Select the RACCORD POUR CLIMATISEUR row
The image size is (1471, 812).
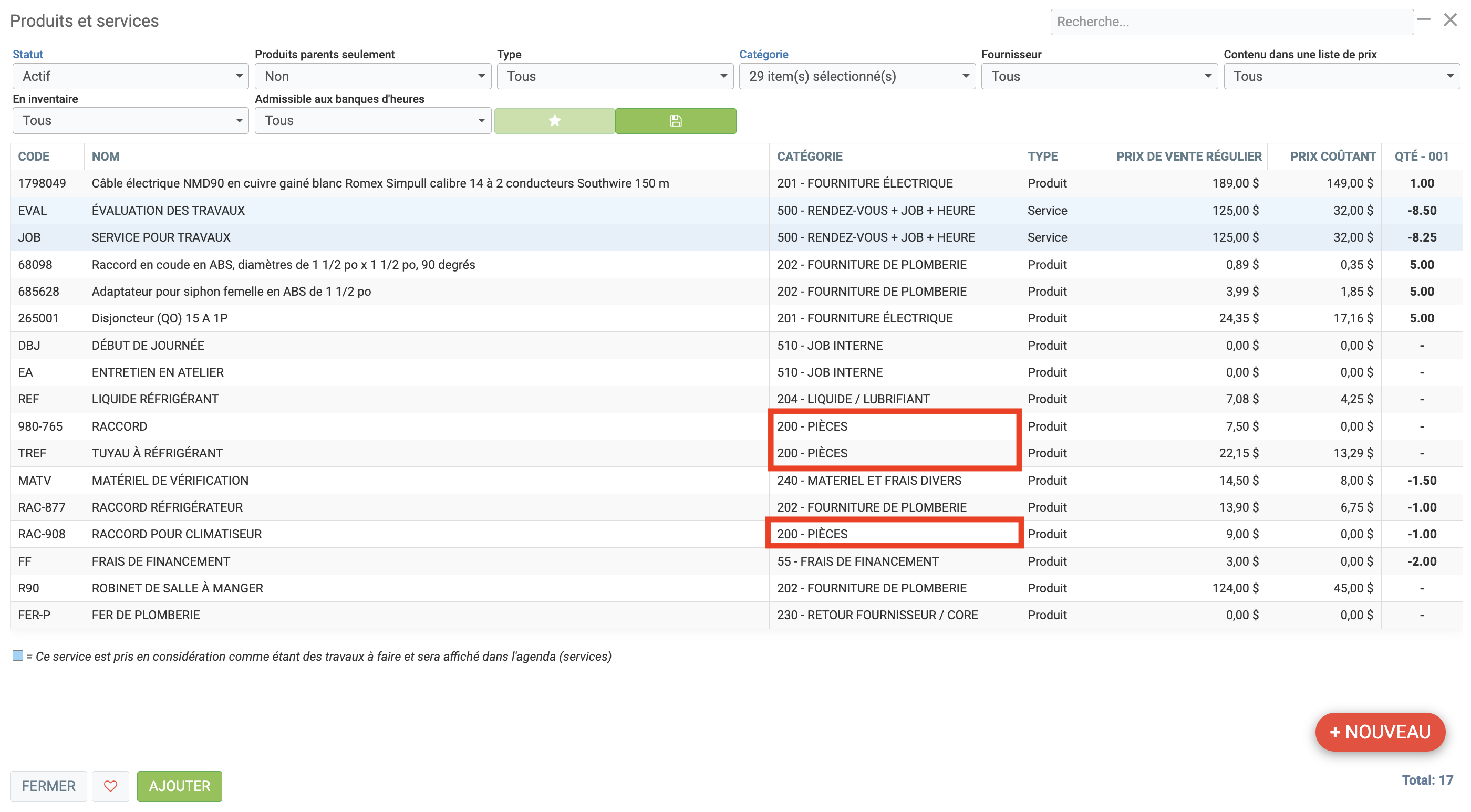177,534
